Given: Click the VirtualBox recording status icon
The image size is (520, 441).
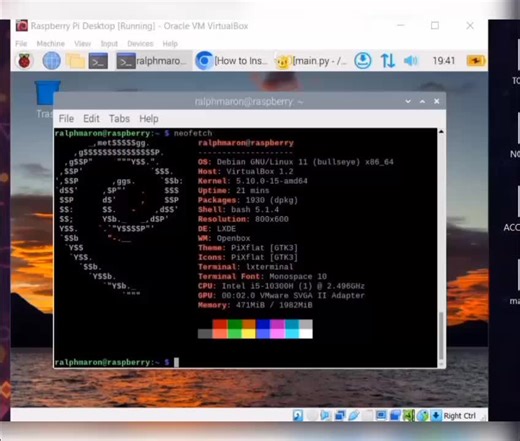Looking at the screenshot, I should click(x=395, y=415).
